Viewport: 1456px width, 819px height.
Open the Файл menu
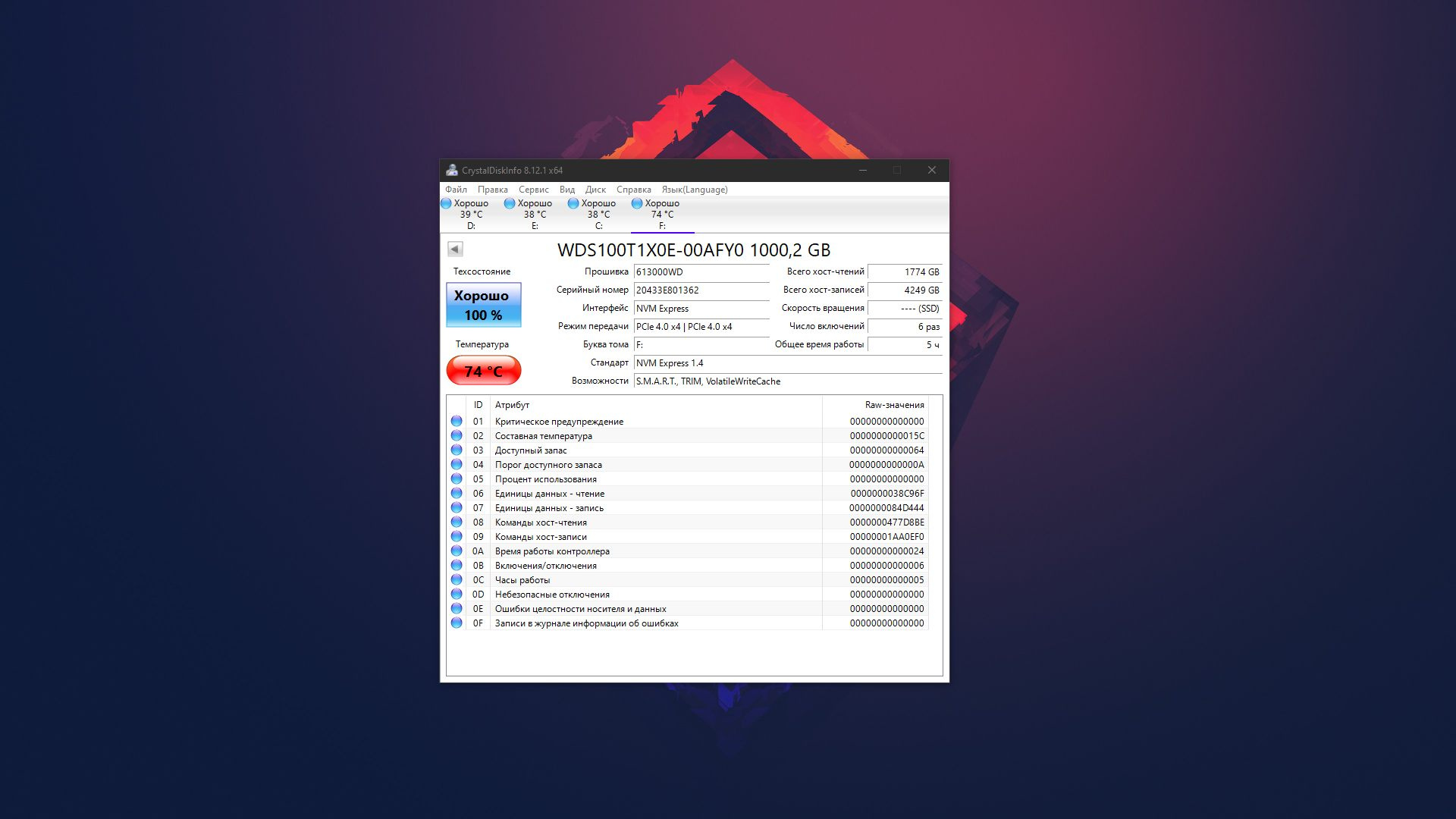pyautogui.click(x=455, y=190)
